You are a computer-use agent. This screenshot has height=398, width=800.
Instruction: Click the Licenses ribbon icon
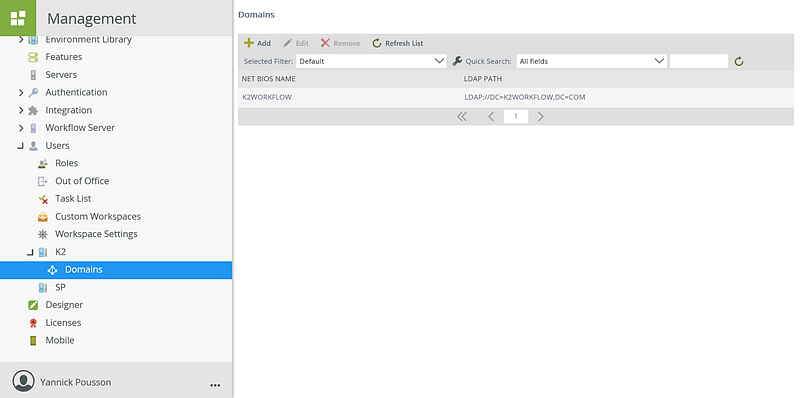point(33,323)
